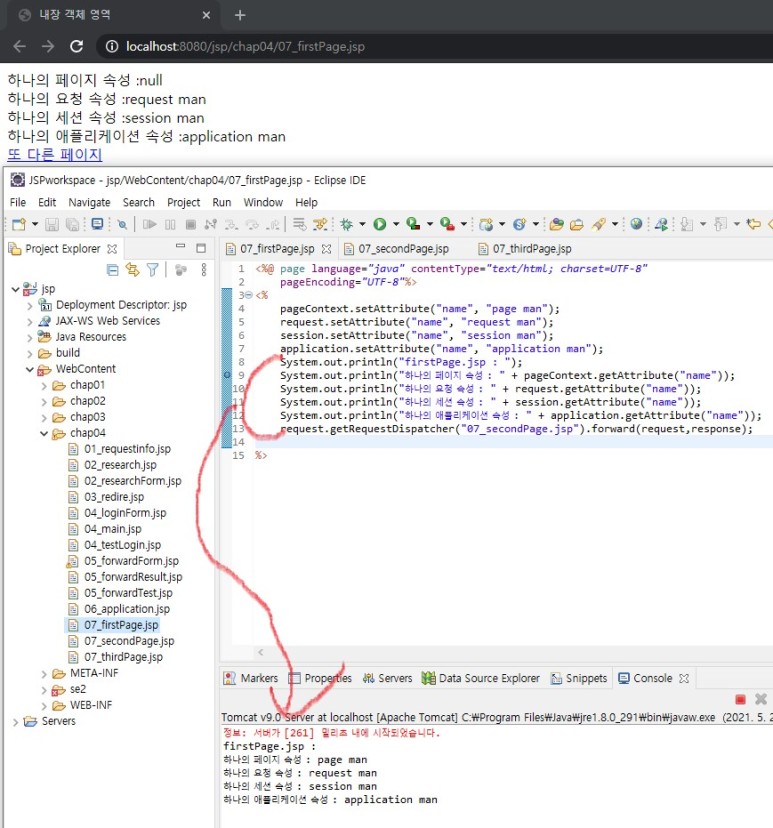The width and height of the screenshot is (773, 828).
Task: Click the editor horizontal scrollbar left arrow
Action: pyautogui.click(x=260, y=652)
